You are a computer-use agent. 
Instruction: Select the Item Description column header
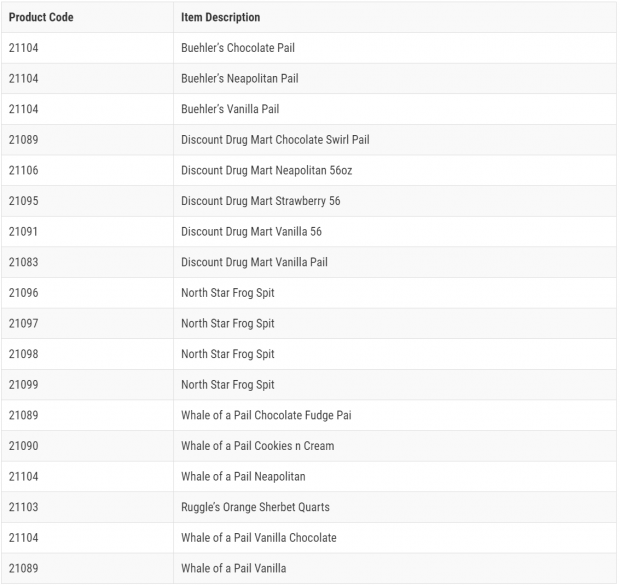coord(221,17)
